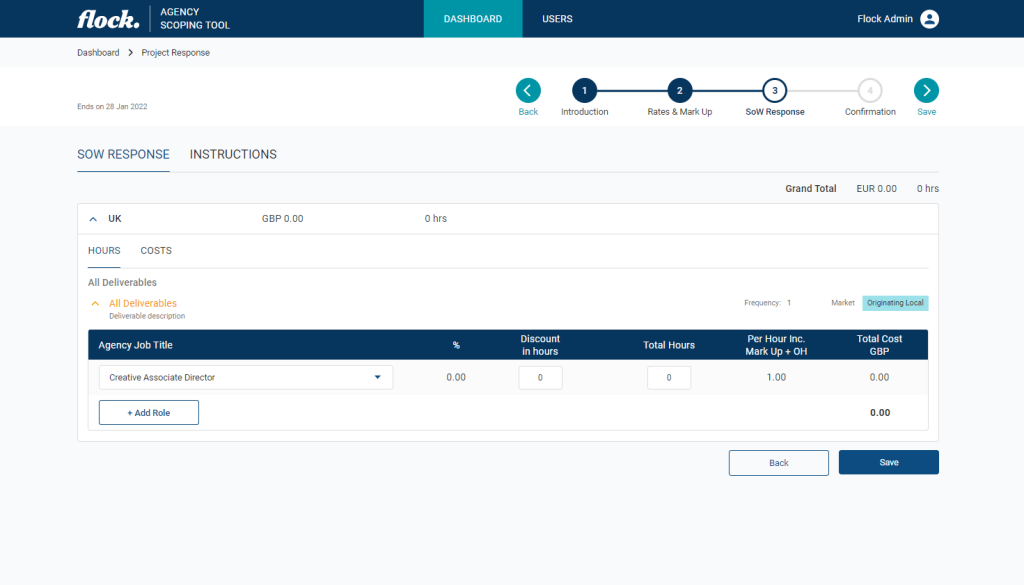Open the Flock Admin profile avatar

pyautogui.click(x=929, y=19)
